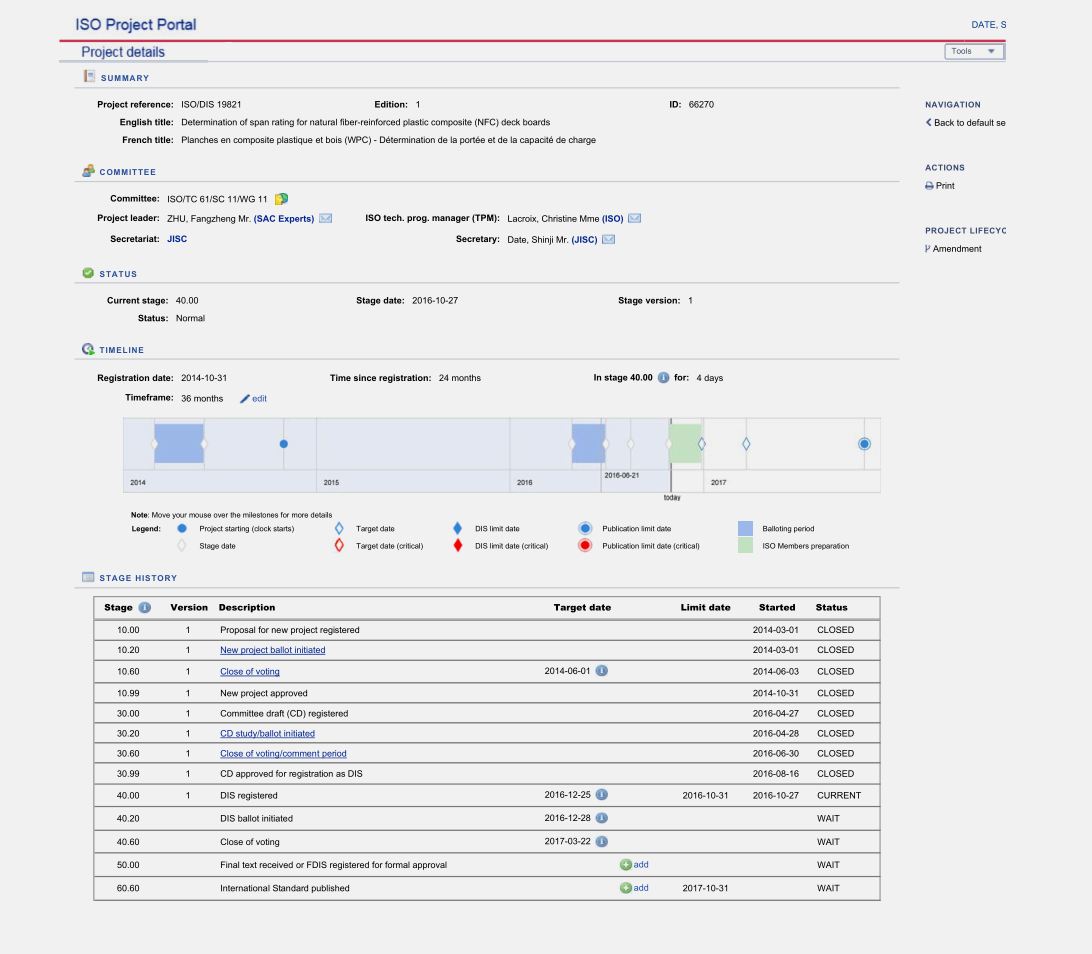Click the email icon beside project leader ZHU
Viewport: 1092px width, 954px height.
(x=325, y=219)
